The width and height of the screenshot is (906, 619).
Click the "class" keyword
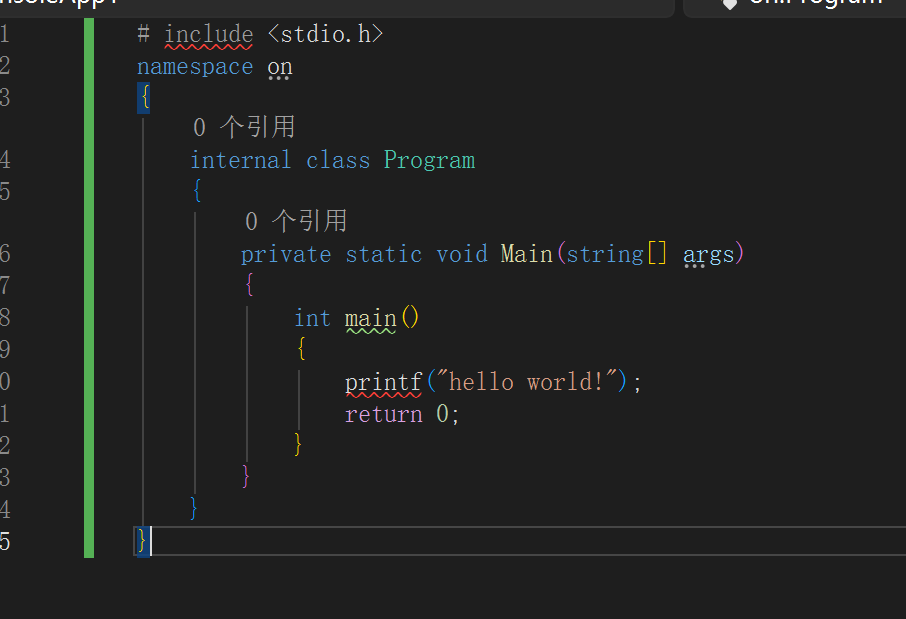(x=338, y=161)
